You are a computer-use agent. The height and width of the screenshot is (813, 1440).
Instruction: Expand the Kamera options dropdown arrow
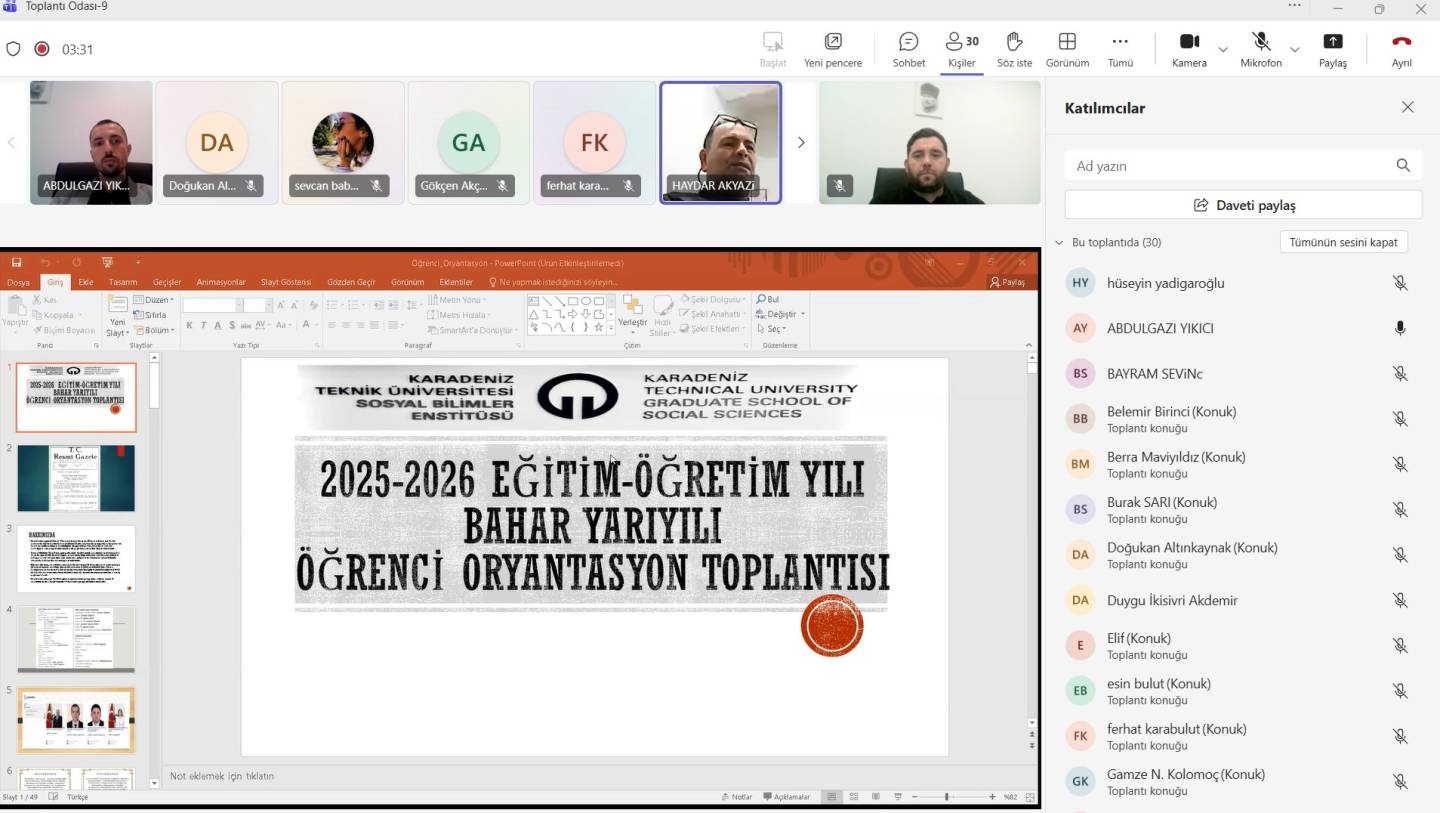tap(1223, 49)
